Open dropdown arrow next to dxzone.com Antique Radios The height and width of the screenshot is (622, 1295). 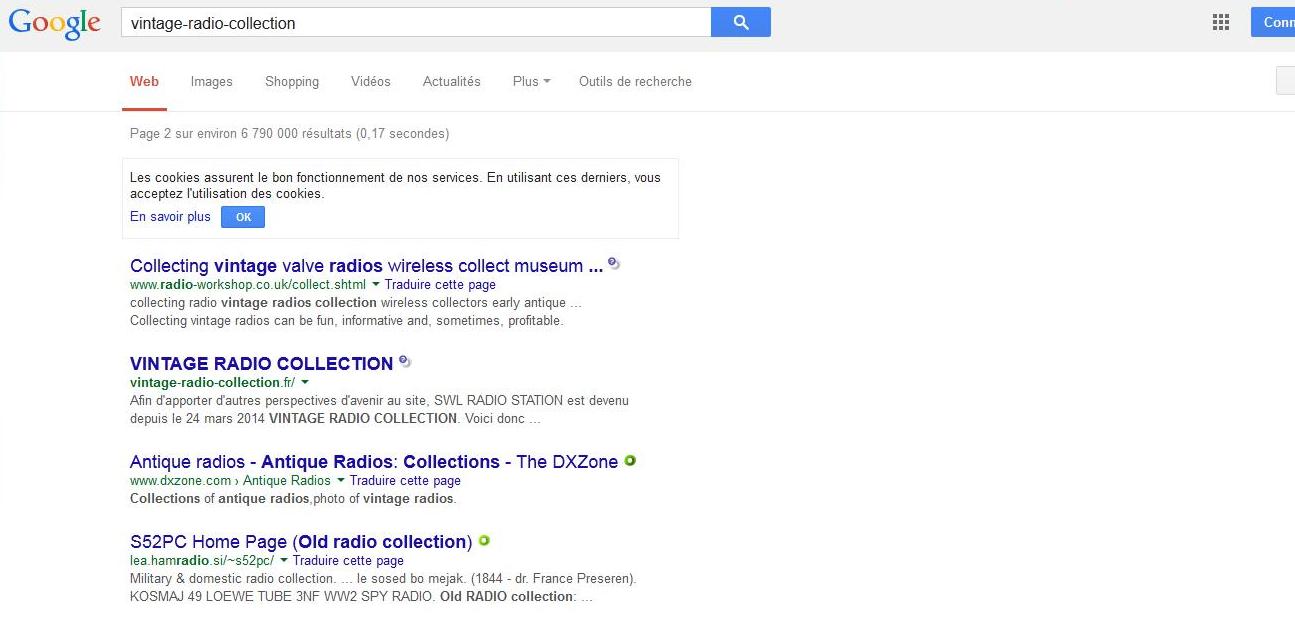click(x=341, y=480)
